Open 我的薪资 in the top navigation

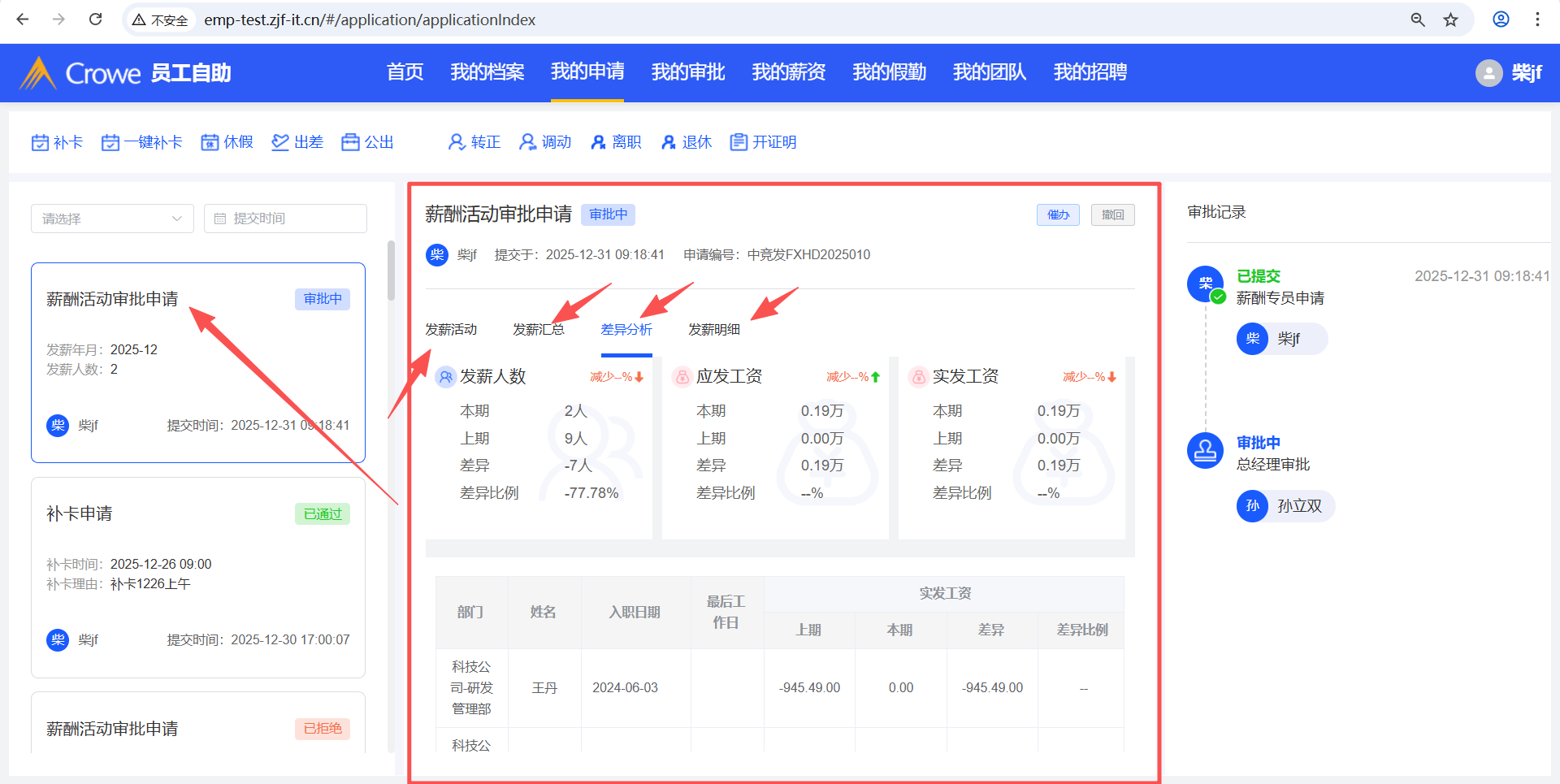(789, 72)
